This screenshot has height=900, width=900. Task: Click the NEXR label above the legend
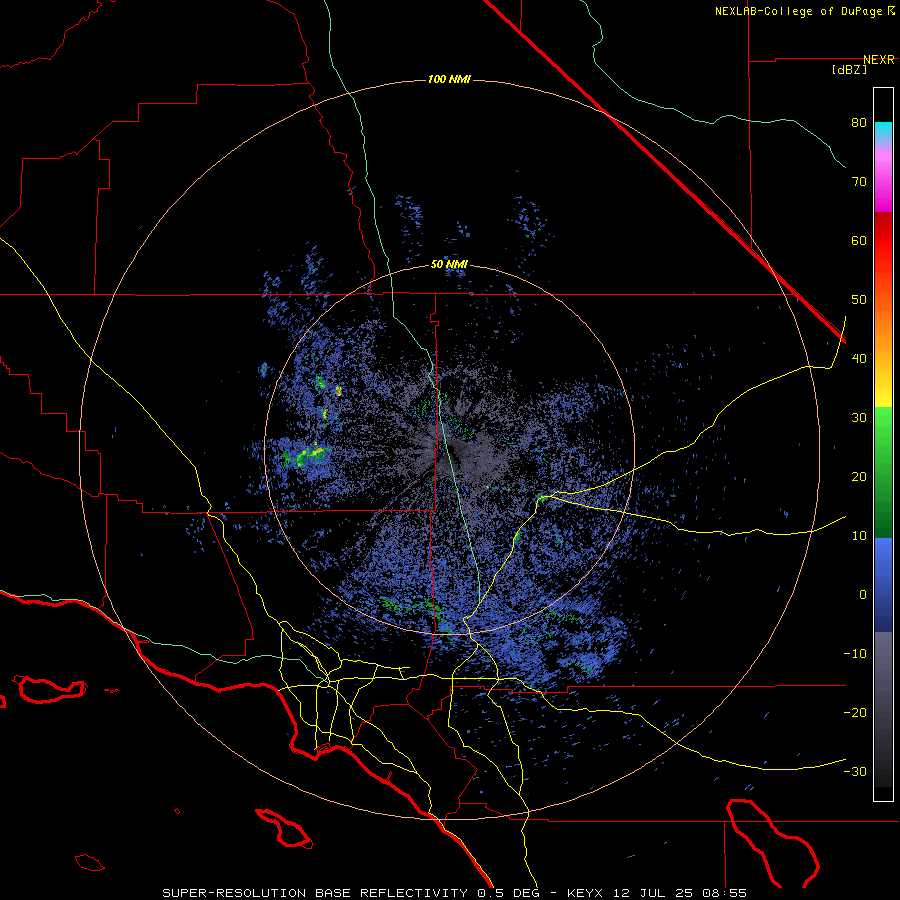click(x=879, y=60)
